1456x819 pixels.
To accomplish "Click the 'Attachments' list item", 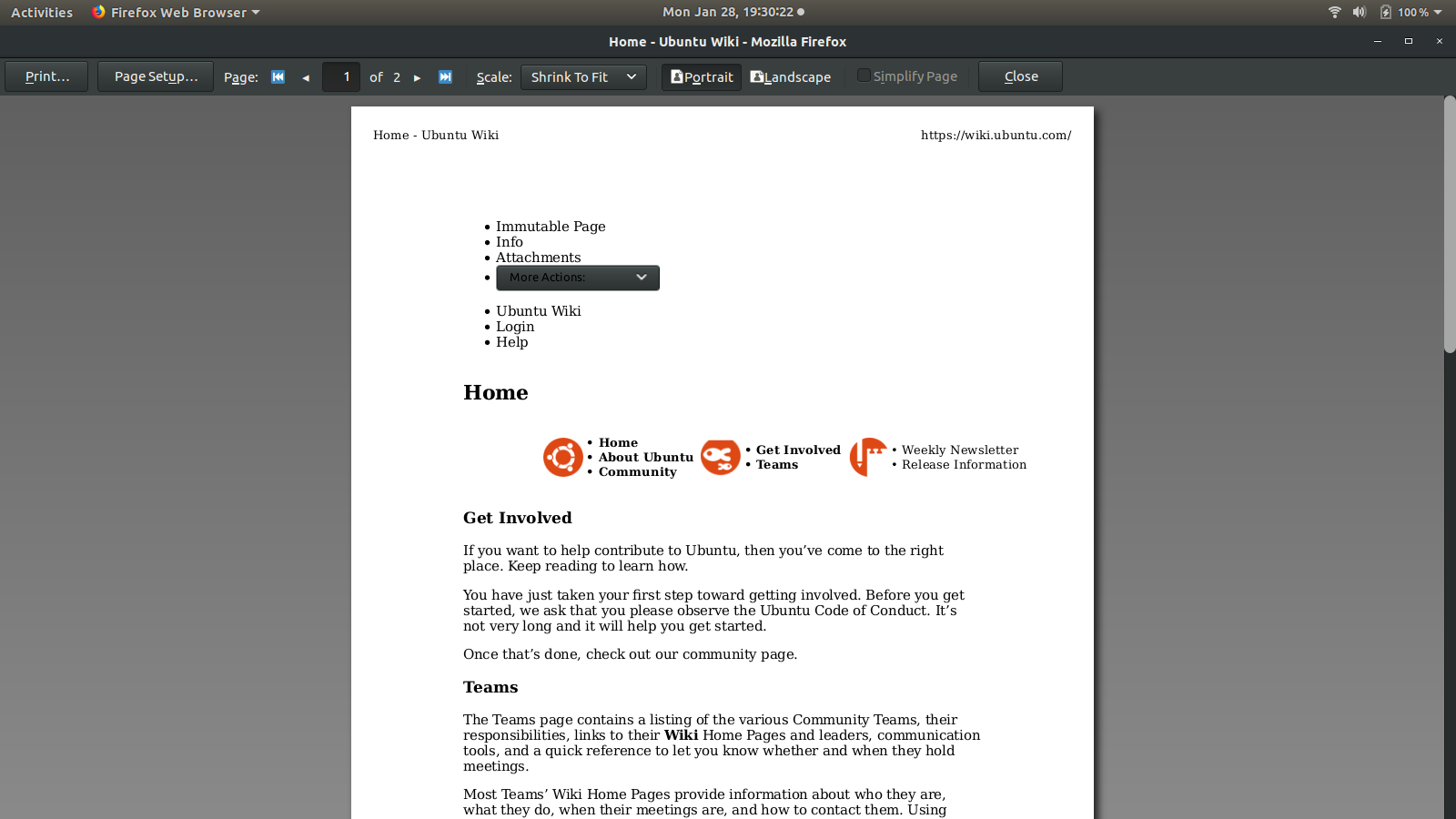I will pos(538,258).
